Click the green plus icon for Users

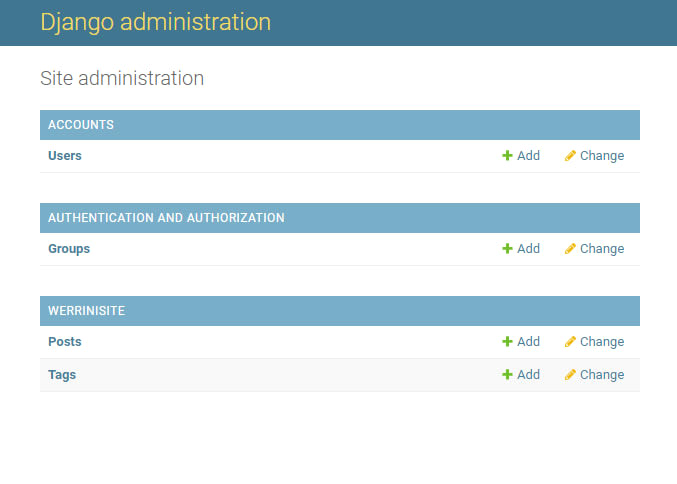pyautogui.click(x=507, y=155)
